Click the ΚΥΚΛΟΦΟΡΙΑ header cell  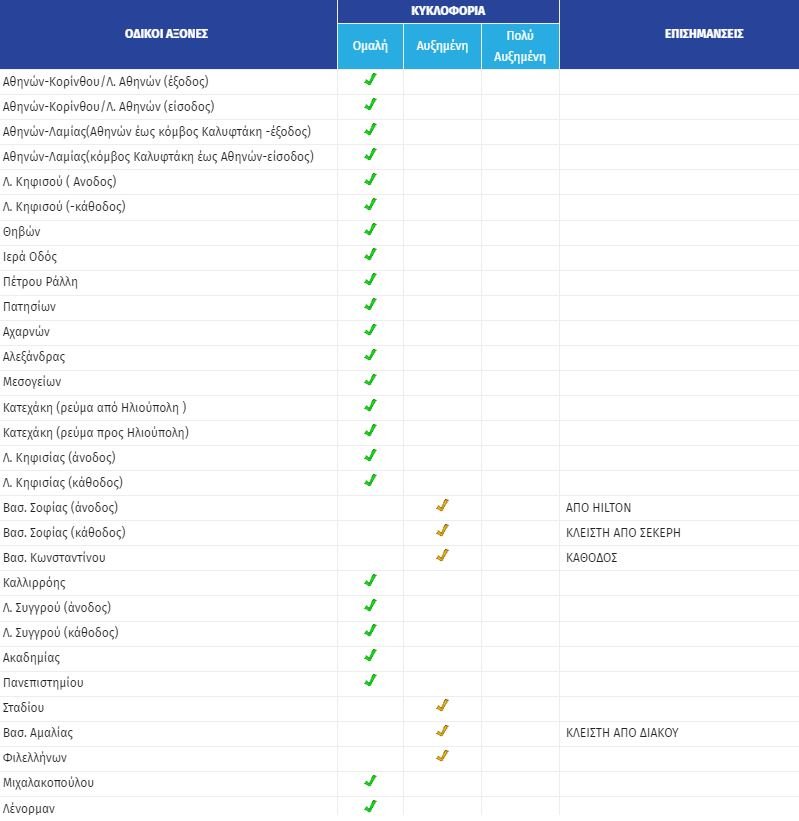point(448,11)
